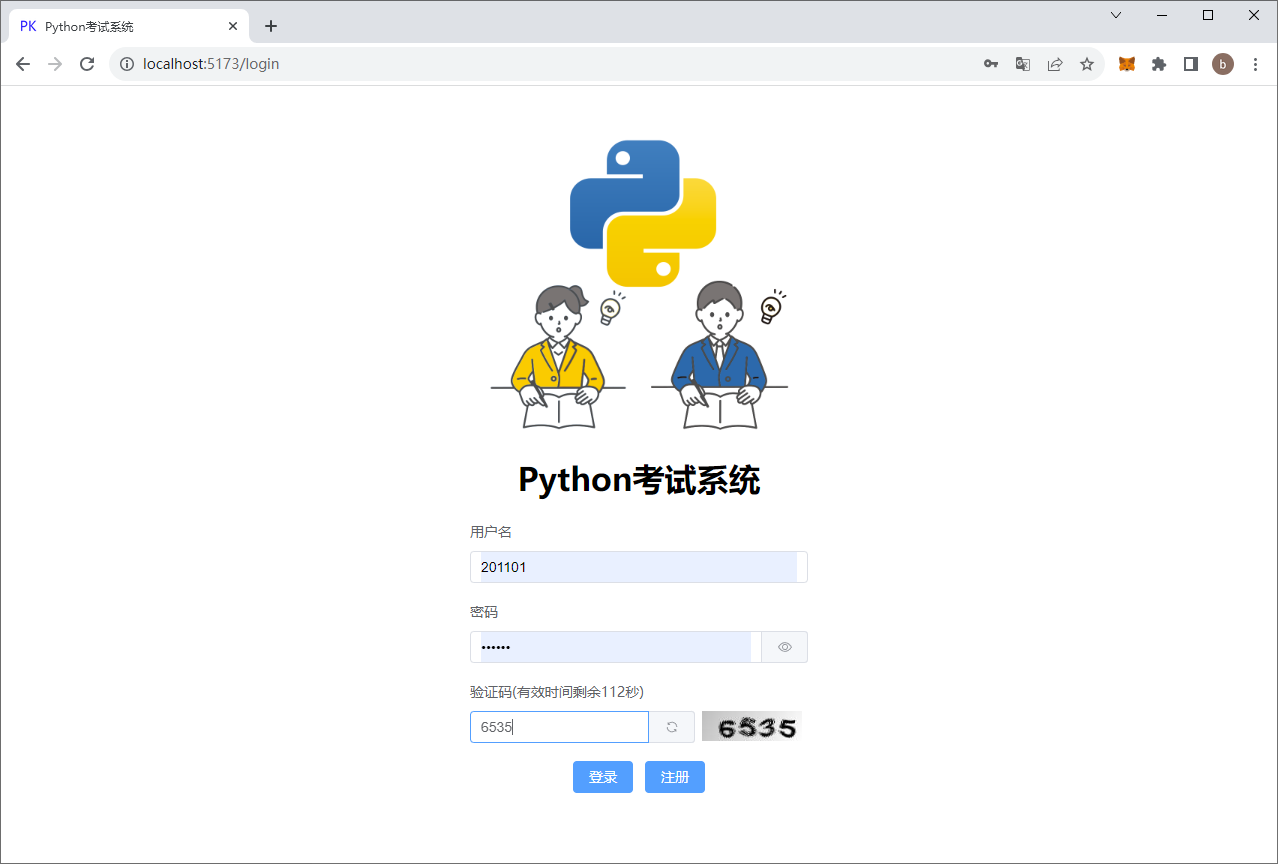Viewport: 1278px width, 864px height.
Task: Expand the tab search chevron
Action: pos(1116,15)
